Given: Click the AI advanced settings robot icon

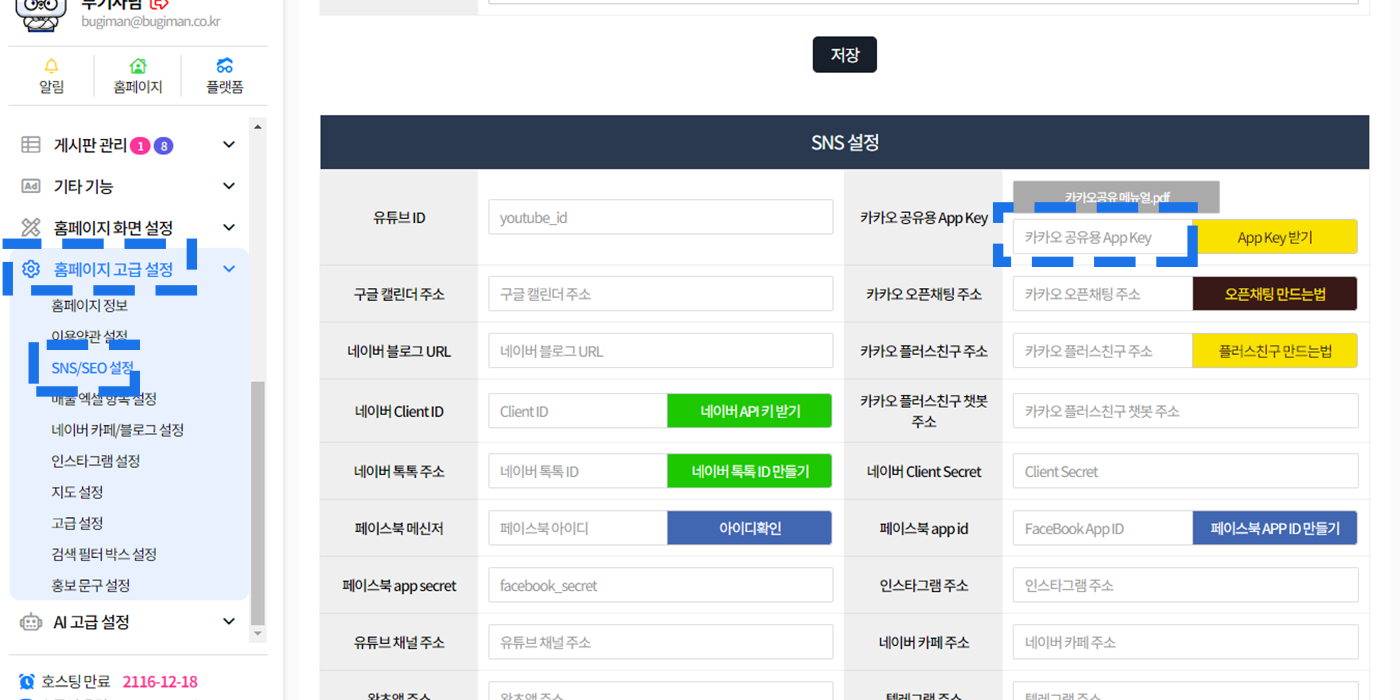Looking at the screenshot, I should (x=31, y=622).
